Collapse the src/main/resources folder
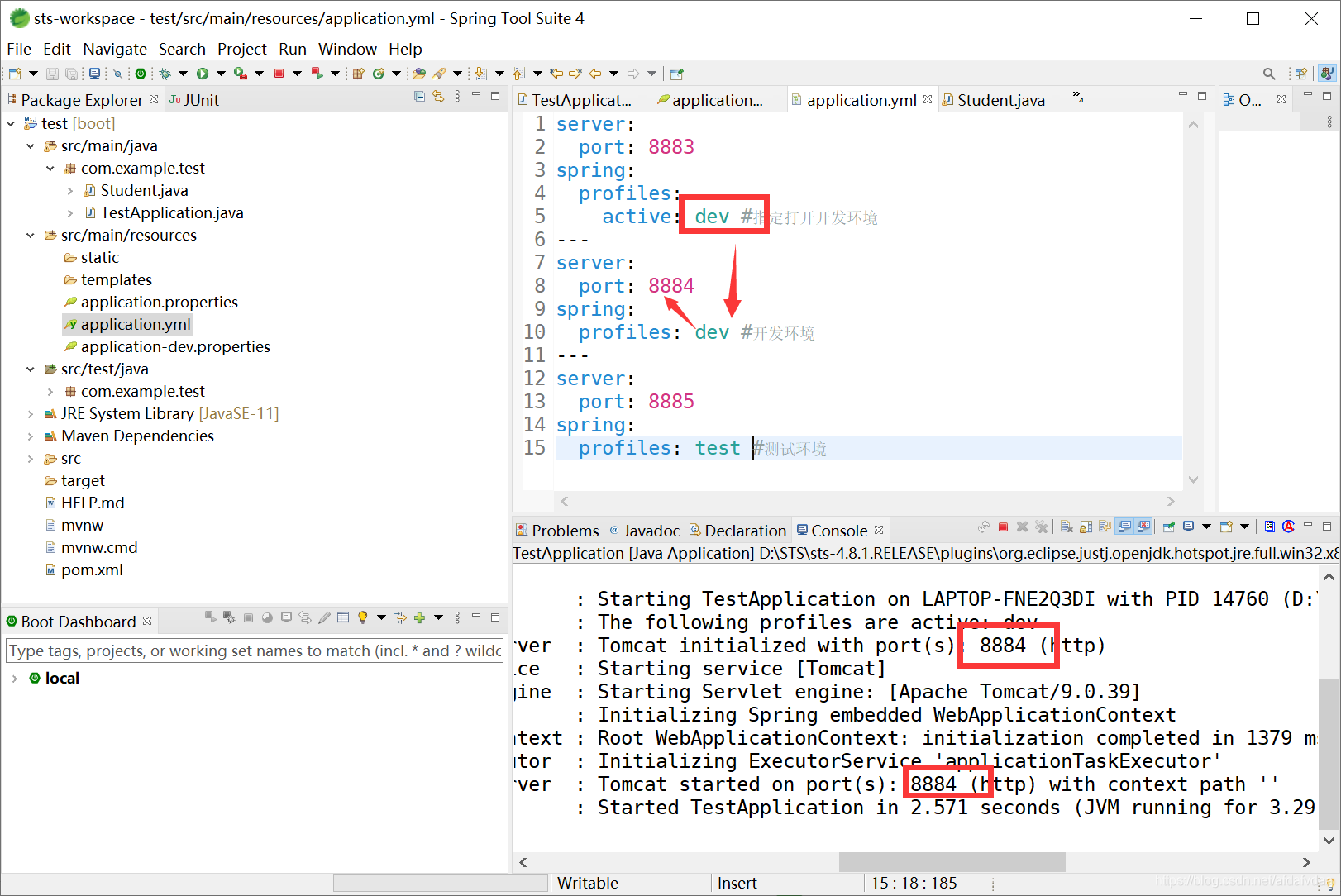 tap(31, 235)
